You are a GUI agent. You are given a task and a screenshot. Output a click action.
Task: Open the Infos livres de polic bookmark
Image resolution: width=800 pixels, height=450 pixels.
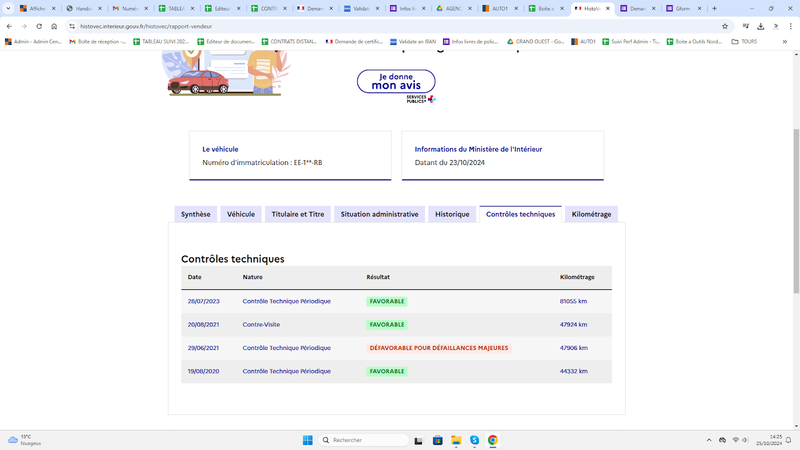(470, 41)
